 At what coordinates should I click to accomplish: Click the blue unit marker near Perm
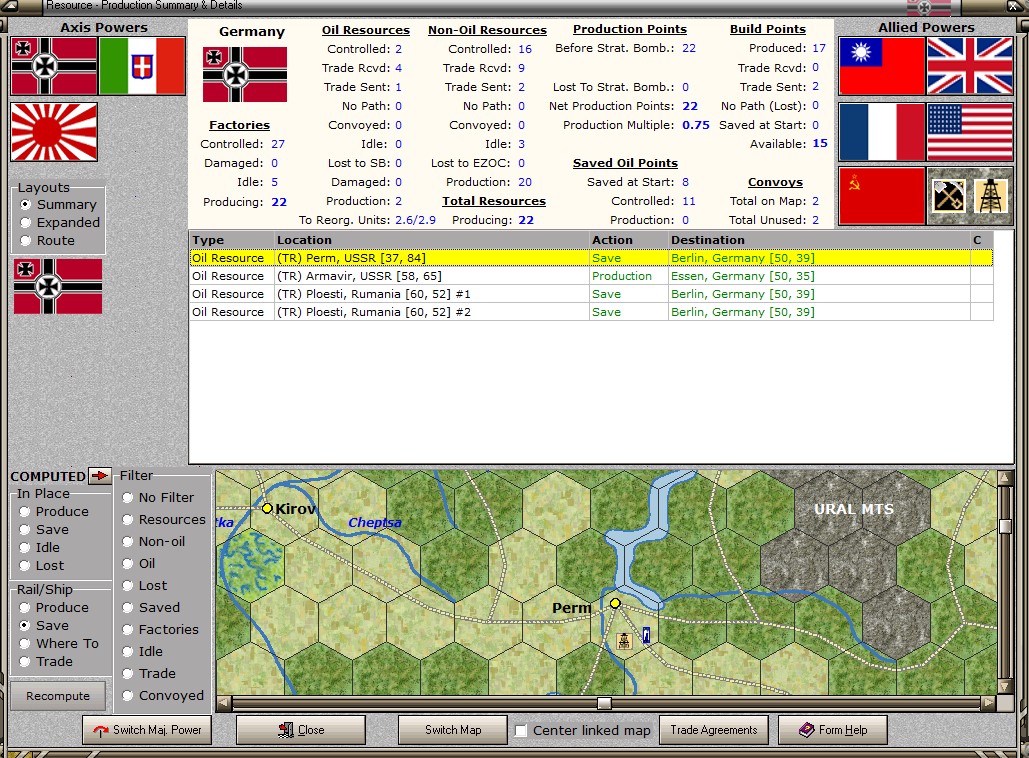pos(646,635)
